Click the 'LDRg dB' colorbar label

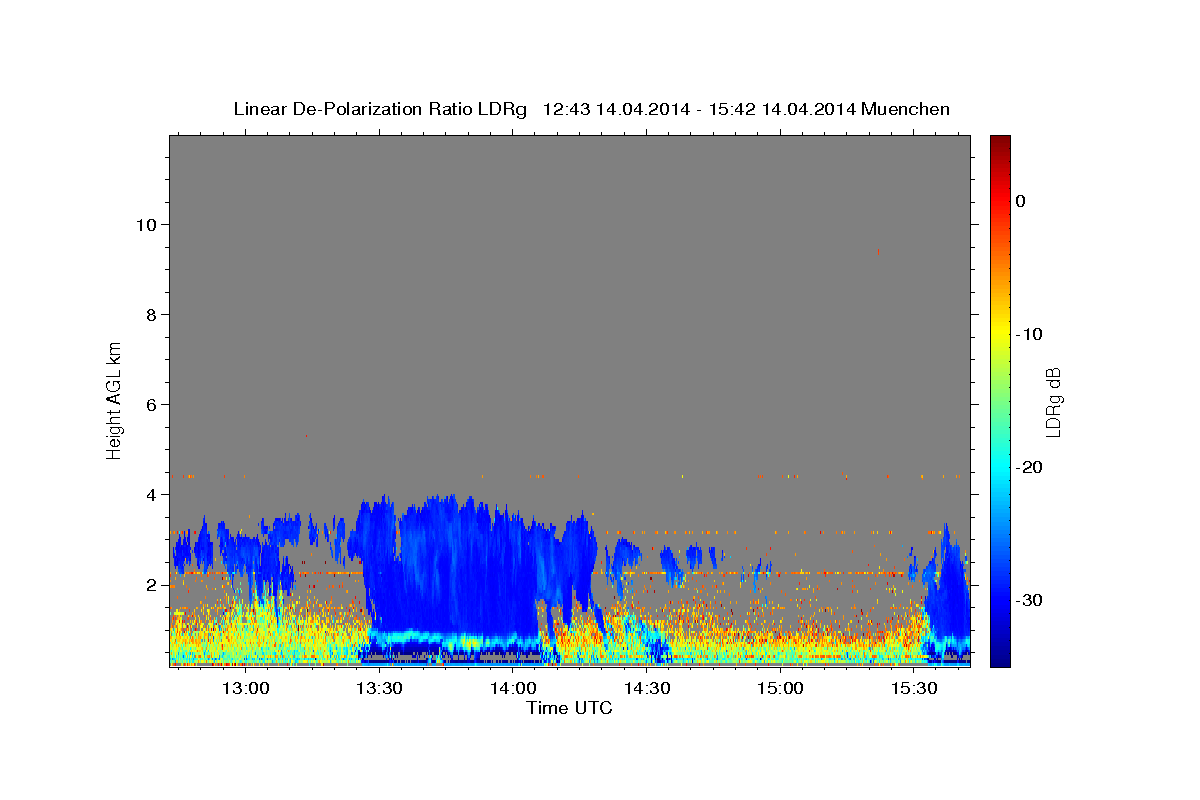1053,401
